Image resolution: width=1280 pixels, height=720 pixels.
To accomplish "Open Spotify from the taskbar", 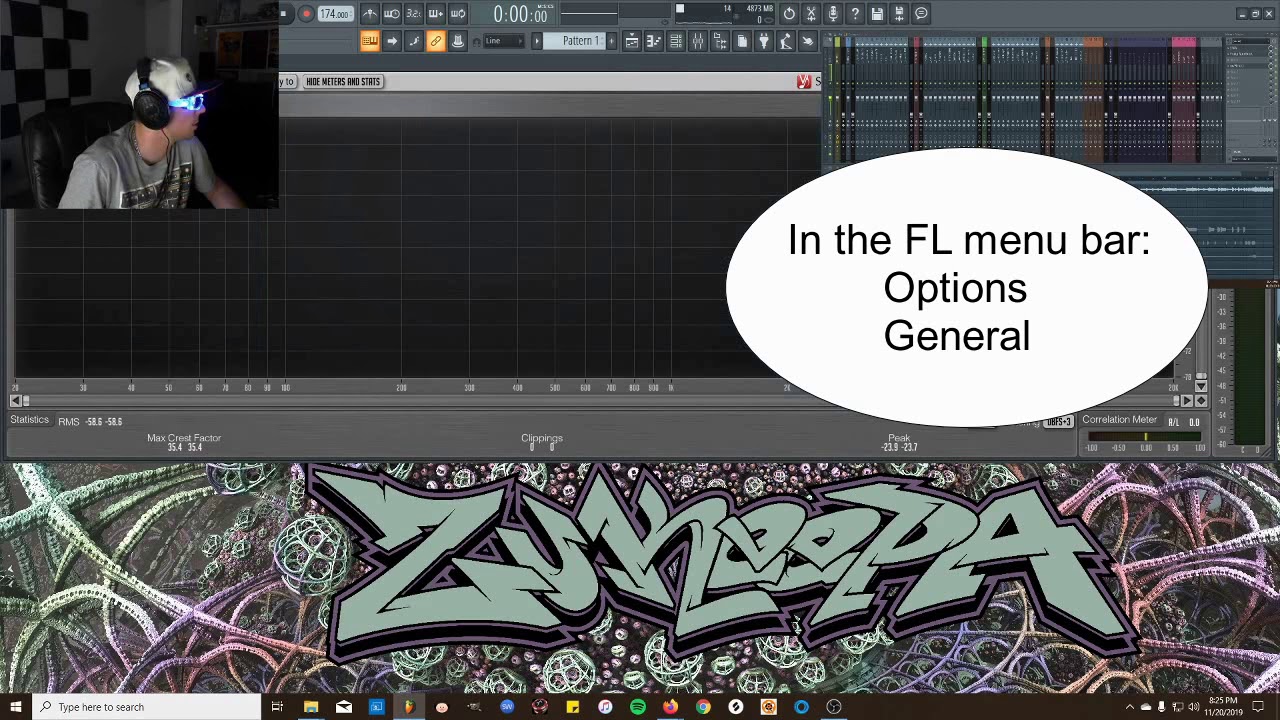I will click(638, 707).
